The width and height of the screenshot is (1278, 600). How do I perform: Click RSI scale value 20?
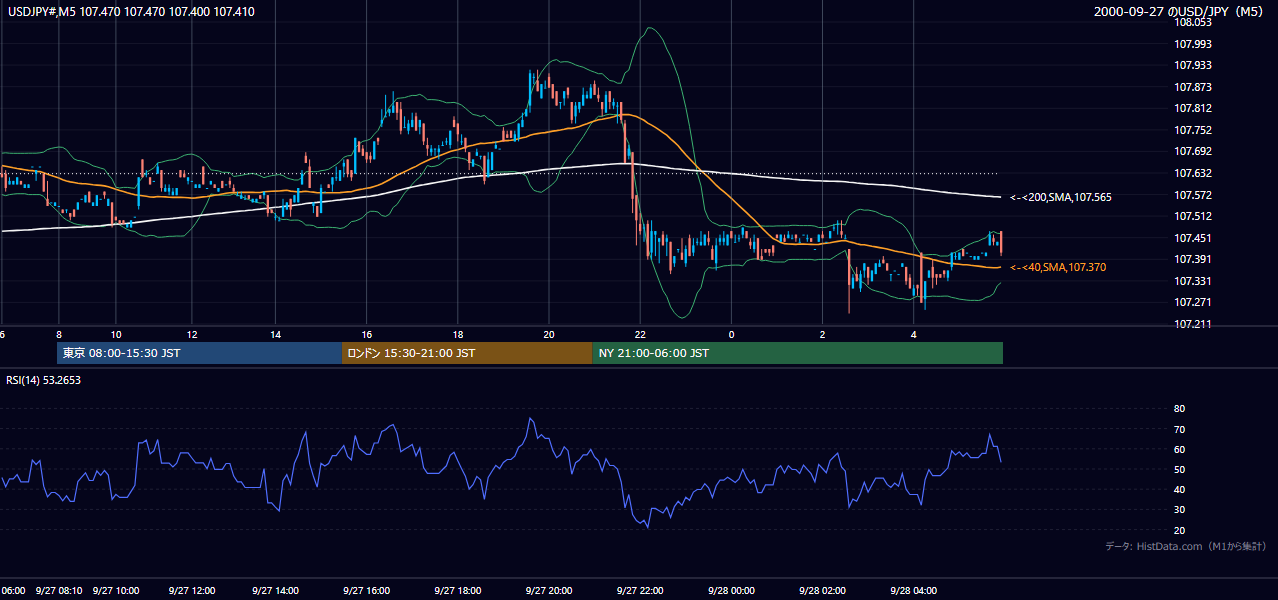1179,530
